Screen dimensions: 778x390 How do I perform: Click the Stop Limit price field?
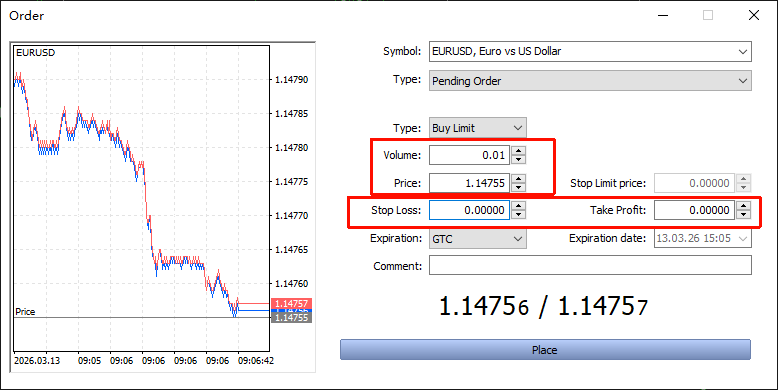tap(694, 183)
